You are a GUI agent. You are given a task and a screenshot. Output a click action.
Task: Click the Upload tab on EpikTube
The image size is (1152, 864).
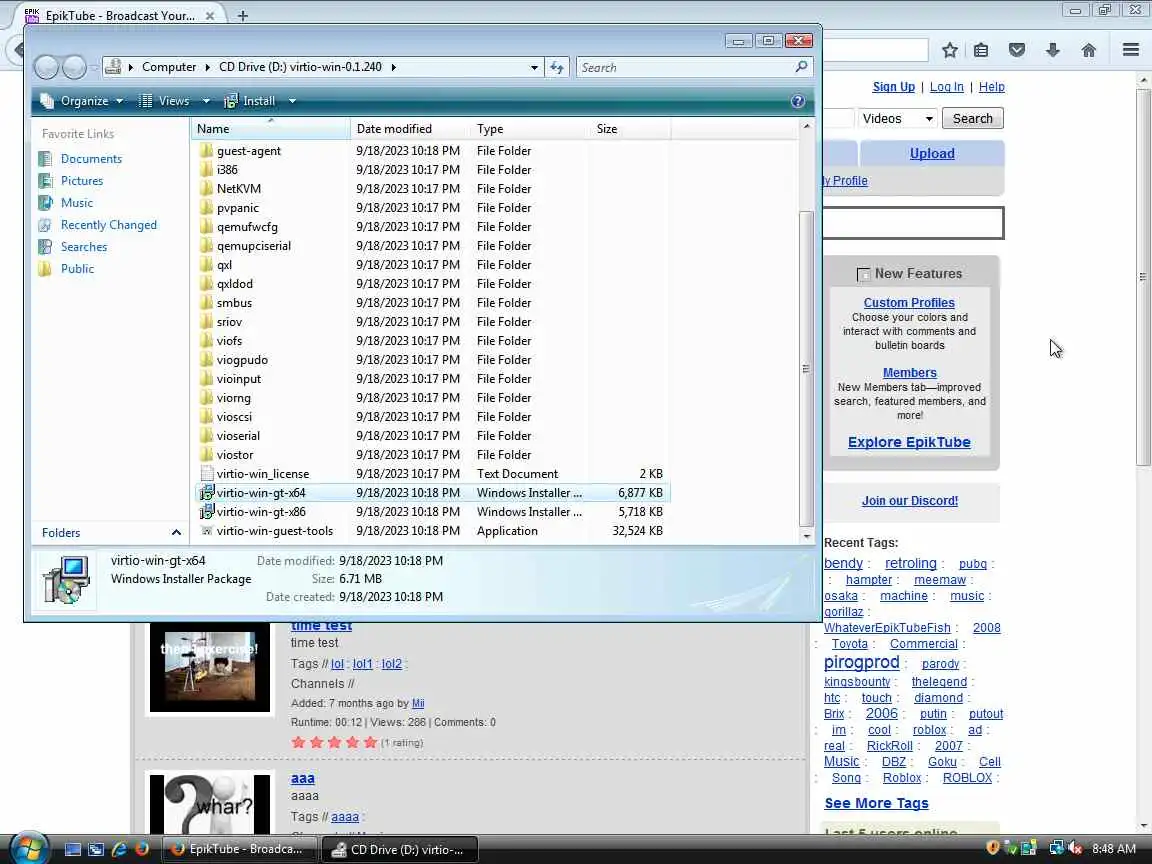click(x=932, y=154)
